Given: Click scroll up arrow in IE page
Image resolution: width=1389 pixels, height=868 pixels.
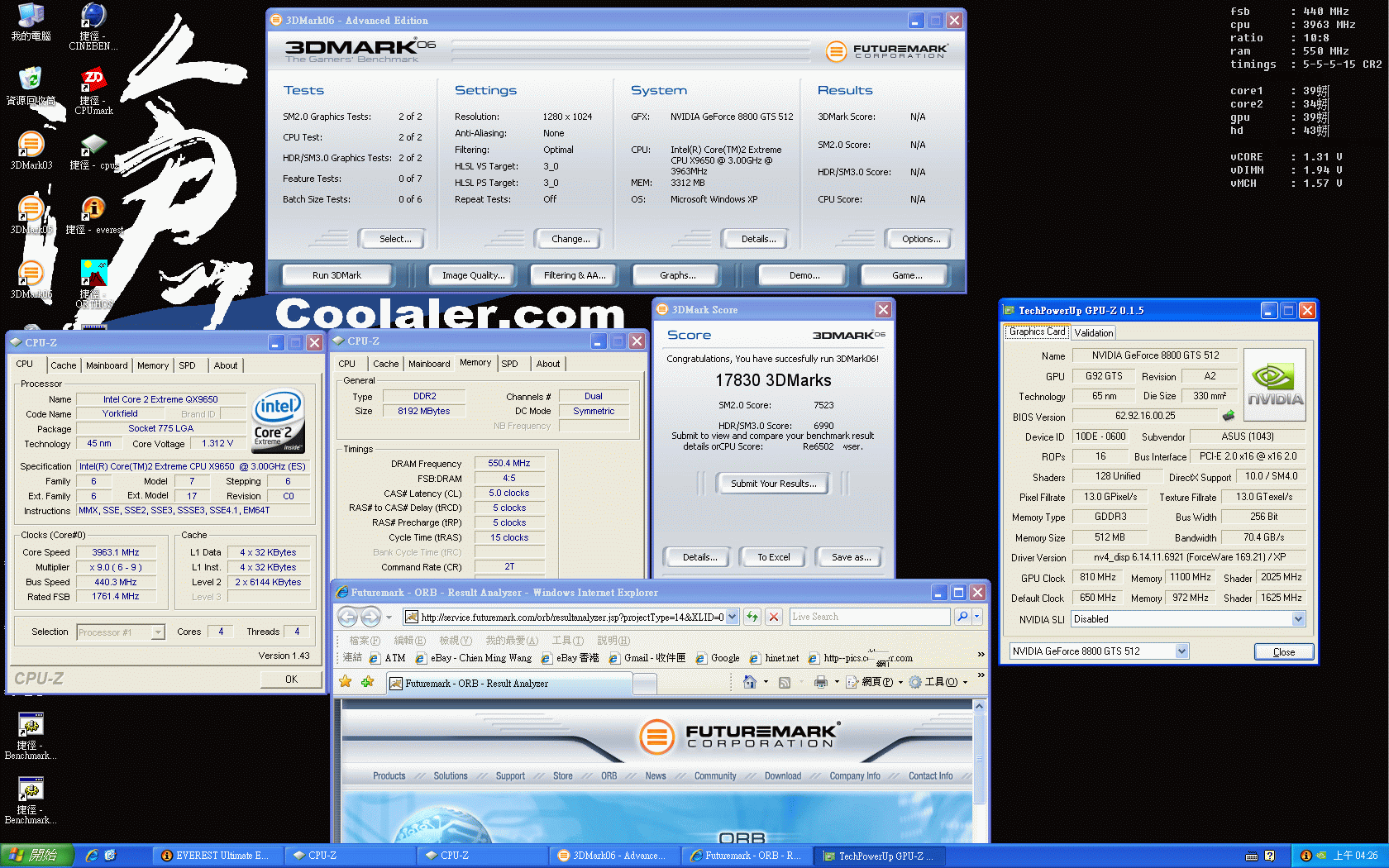Looking at the screenshot, I should [979, 706].
